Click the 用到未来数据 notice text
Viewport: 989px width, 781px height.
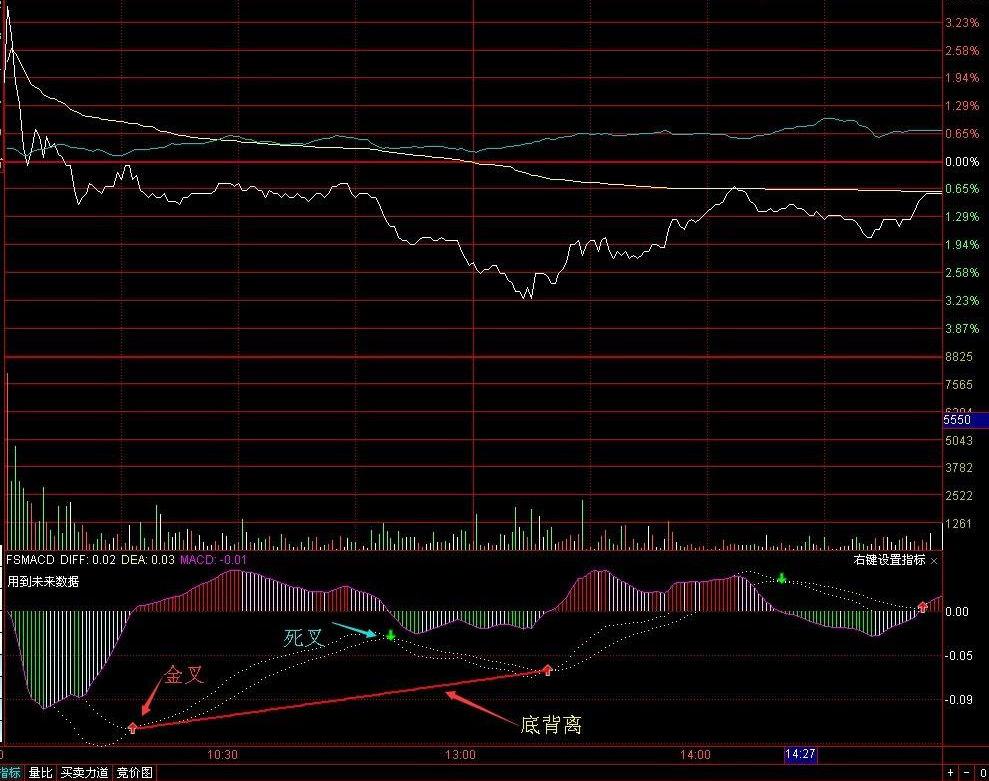point(43,581)
